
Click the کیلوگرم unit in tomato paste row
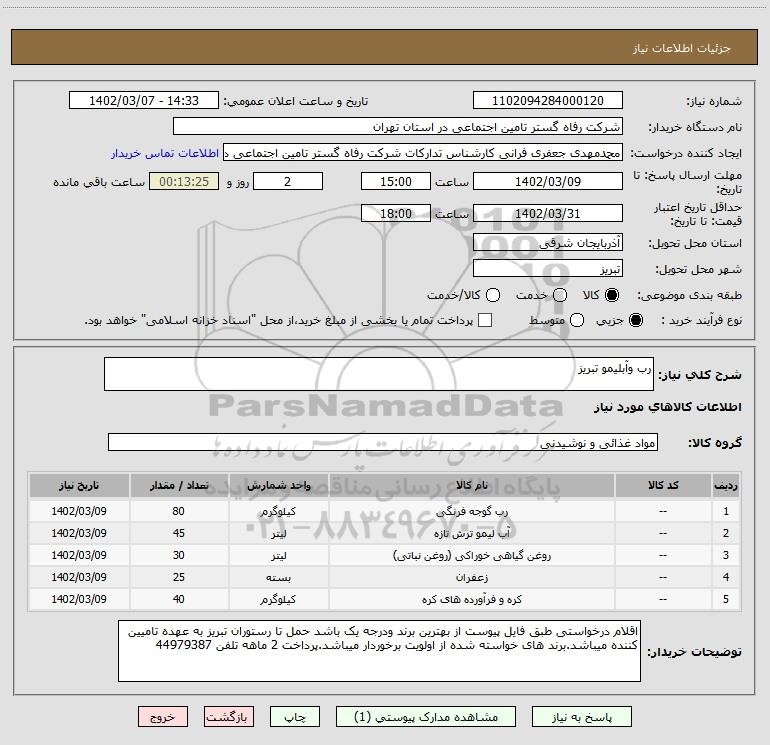(x=278, y=511)
